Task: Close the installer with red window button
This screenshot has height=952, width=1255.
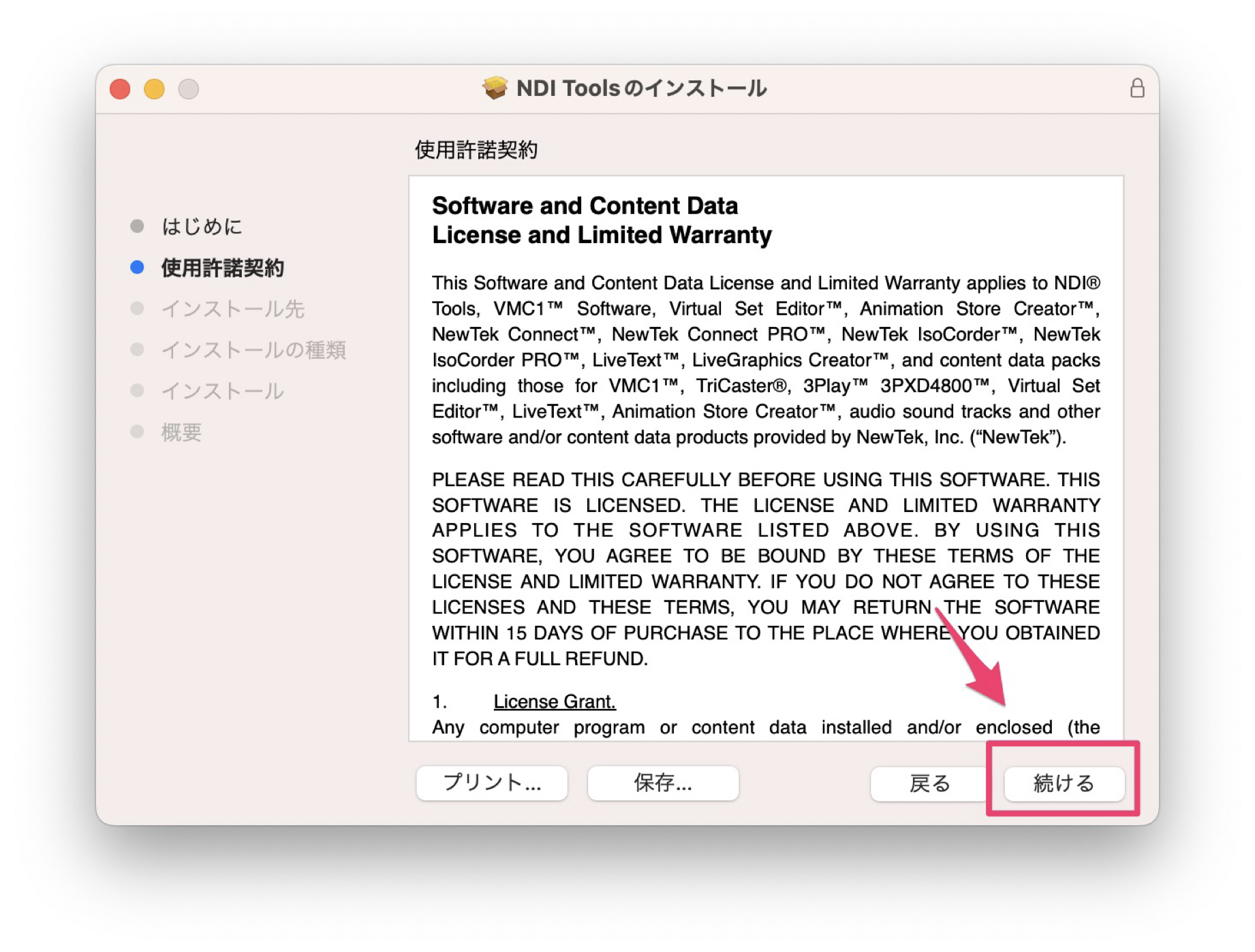Action: (x=120, y=89)
